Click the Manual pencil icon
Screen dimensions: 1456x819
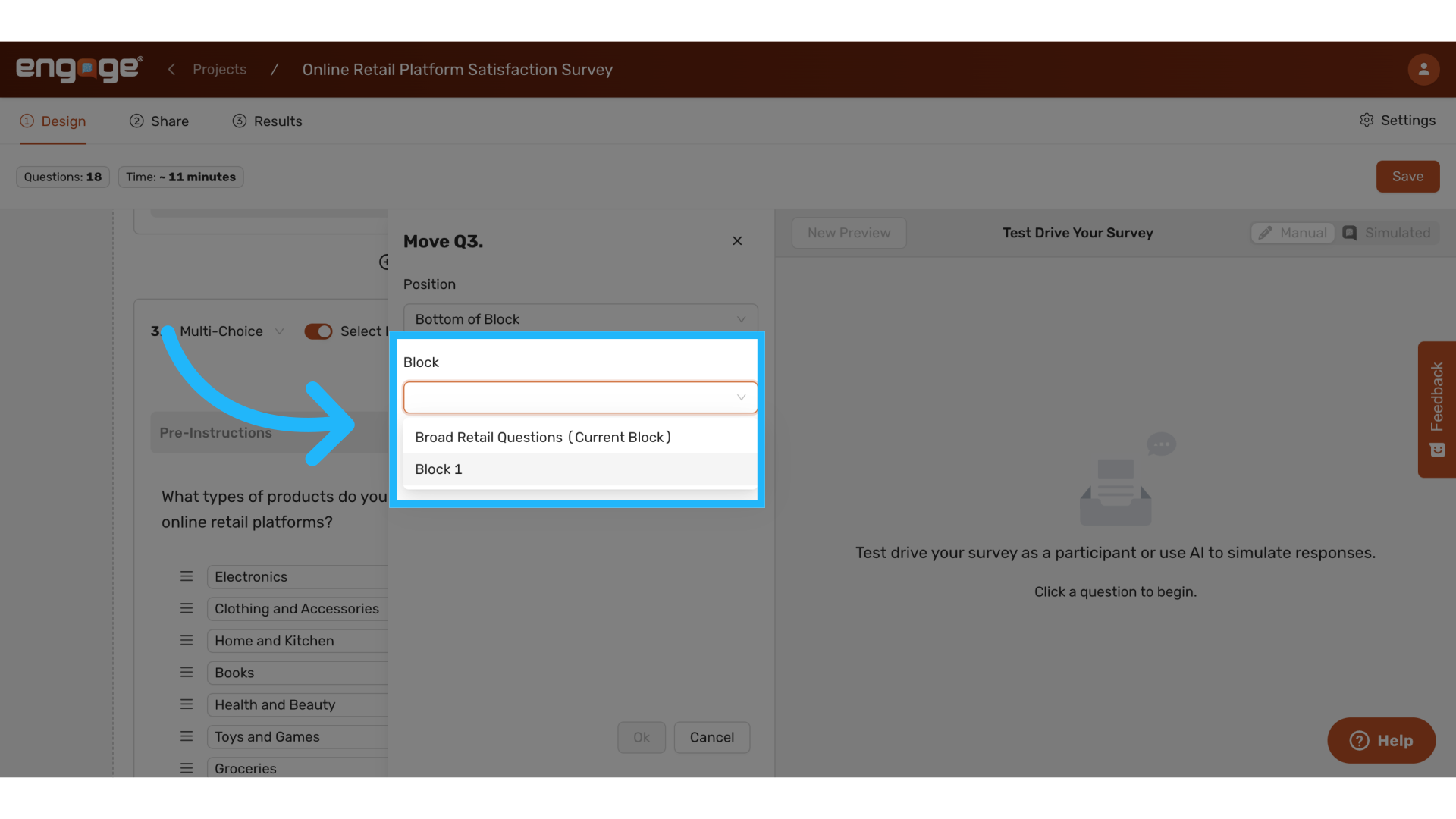pyautogui.click(x=1265, y=233)
